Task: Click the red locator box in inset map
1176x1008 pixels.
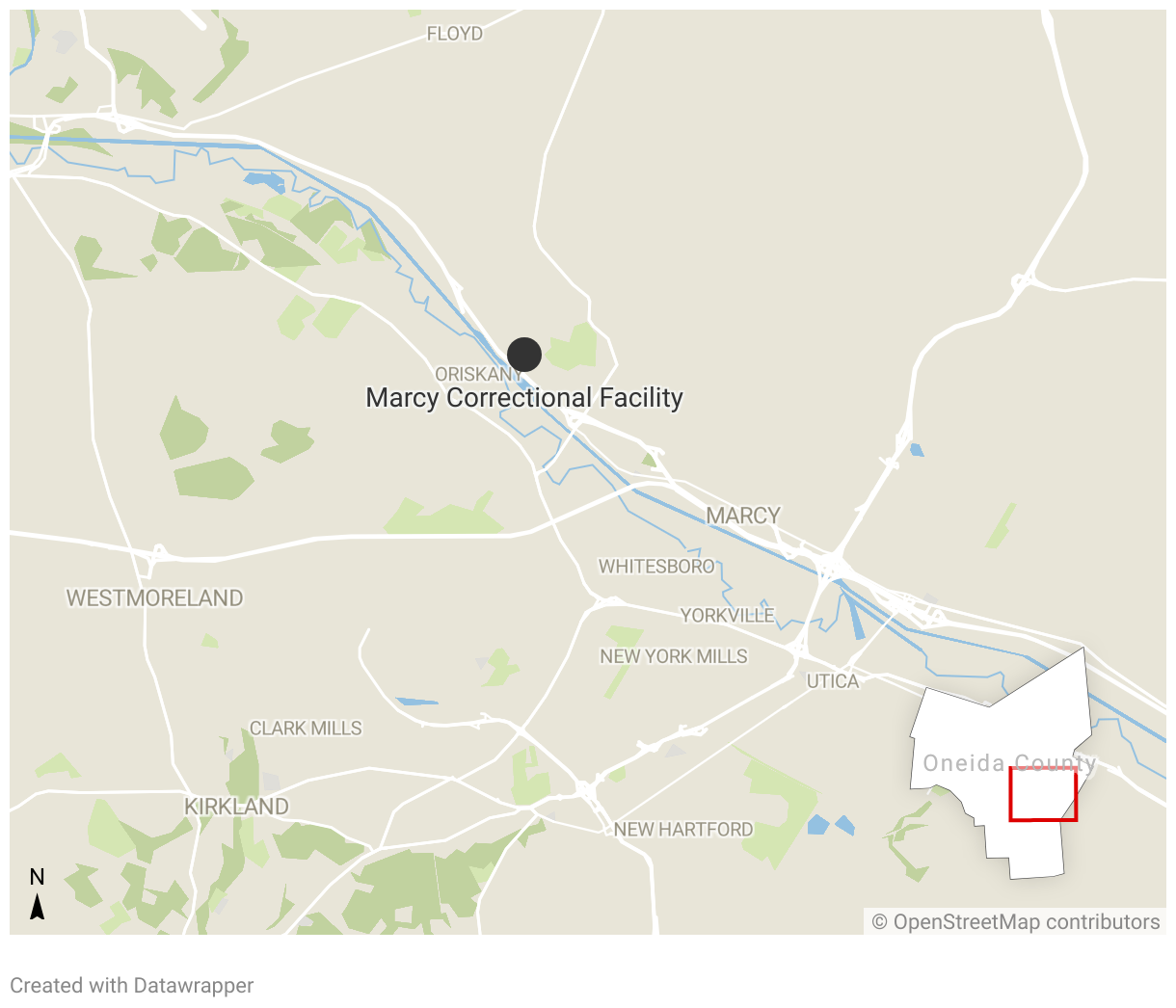Action: tap(1043, 794)
